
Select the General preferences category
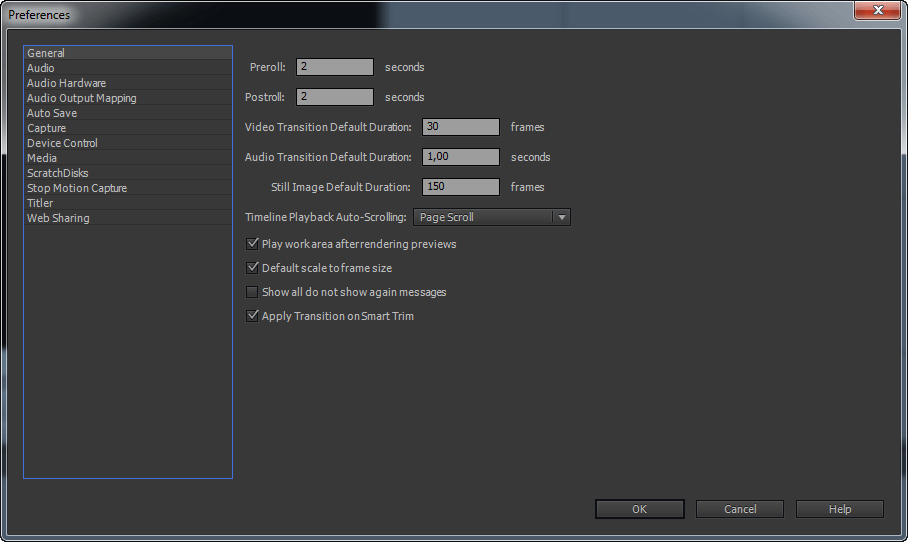(x=127, y=53)
